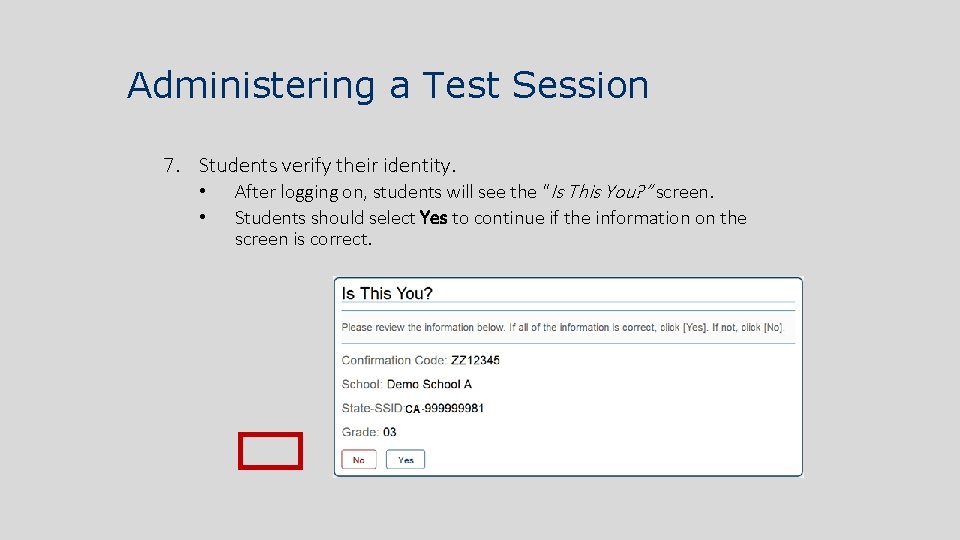The width and height of the screenshot is (960, 540).
Task: Click the 'screen is correct.' line of text
Action: pyautogui.click(x=303, y=240)
